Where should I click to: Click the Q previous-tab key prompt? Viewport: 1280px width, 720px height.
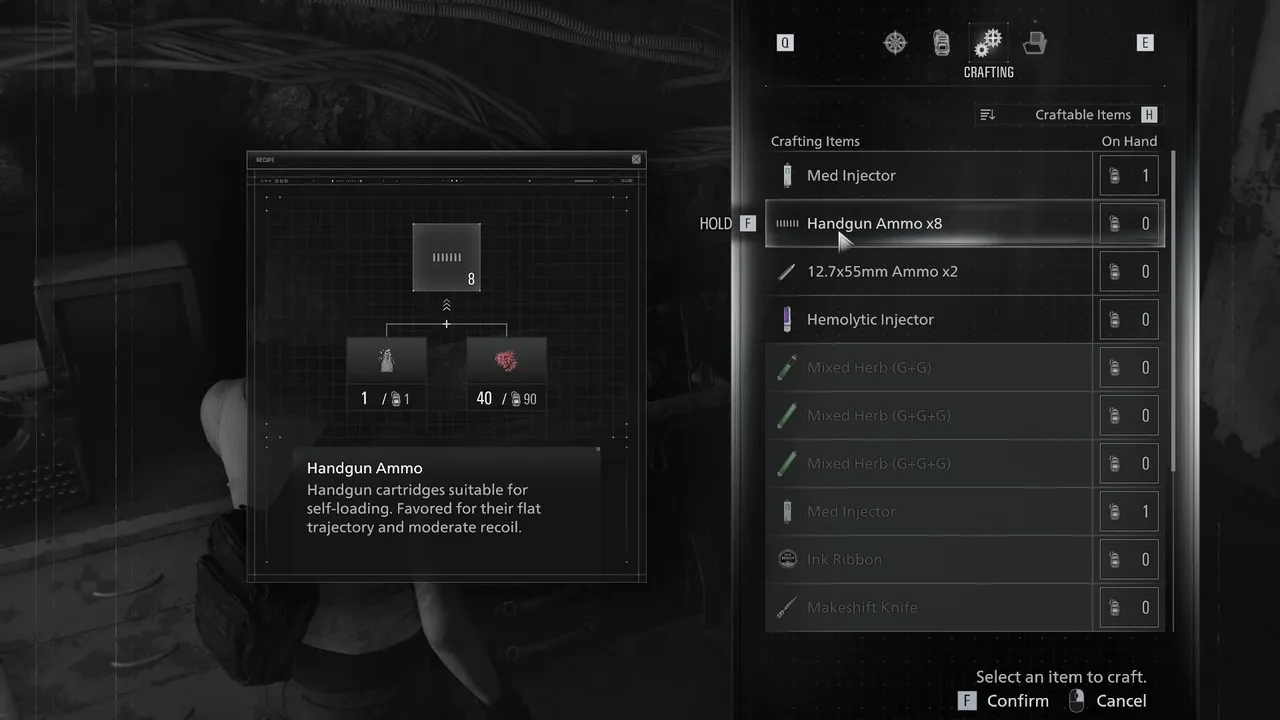[x=785, y=43]
